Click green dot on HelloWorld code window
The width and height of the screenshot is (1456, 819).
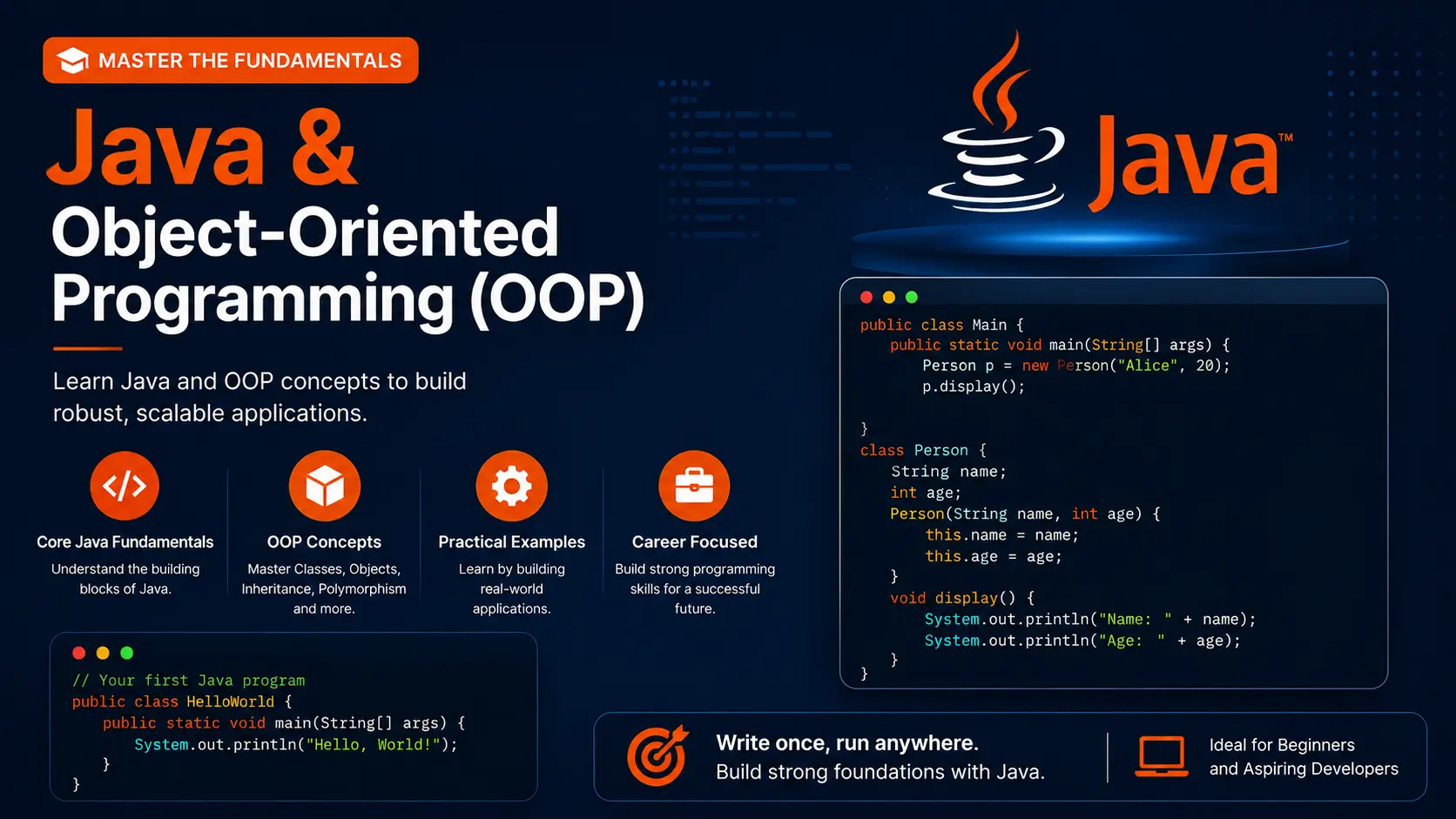coord(126,653)
